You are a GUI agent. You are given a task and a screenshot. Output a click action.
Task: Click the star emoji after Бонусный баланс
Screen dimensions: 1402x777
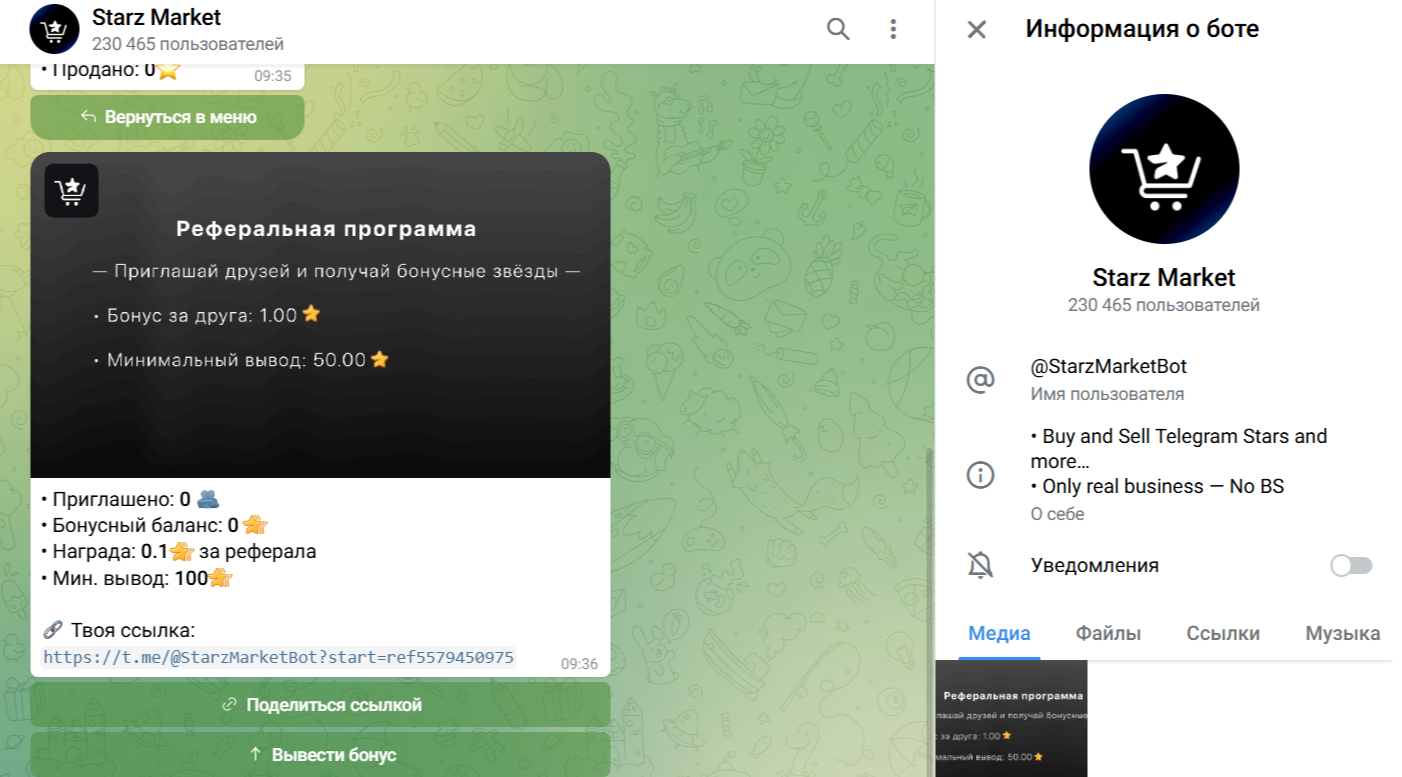pos(254,525)
